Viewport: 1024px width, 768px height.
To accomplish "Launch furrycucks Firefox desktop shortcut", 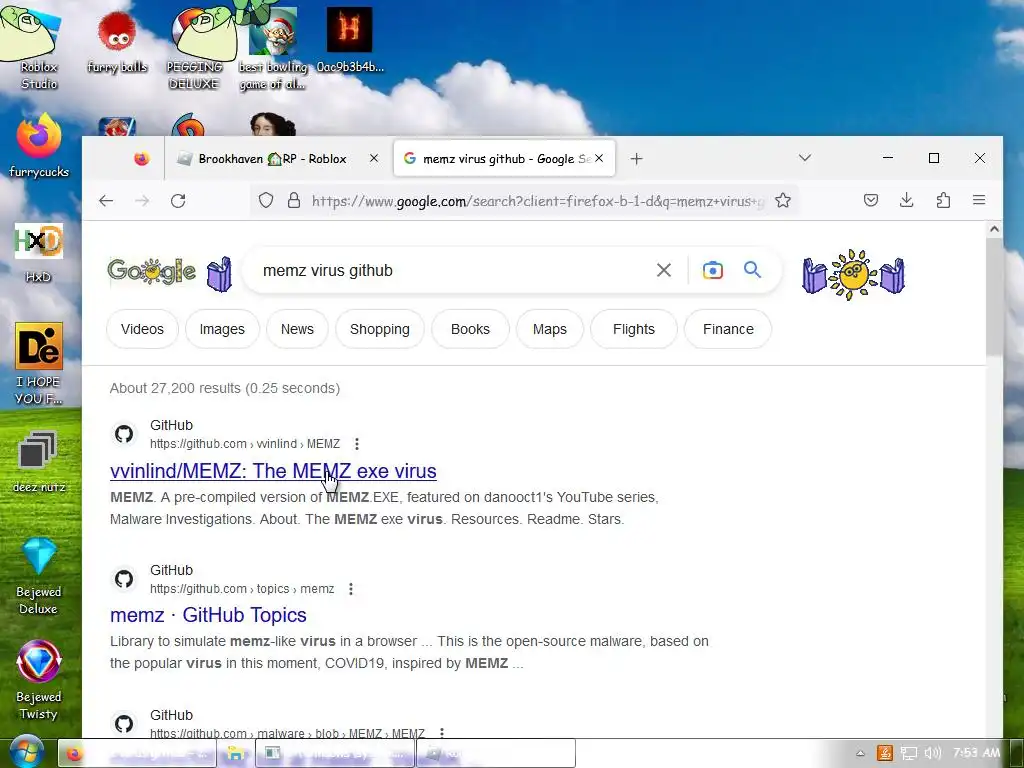I will tap(39, 146).
